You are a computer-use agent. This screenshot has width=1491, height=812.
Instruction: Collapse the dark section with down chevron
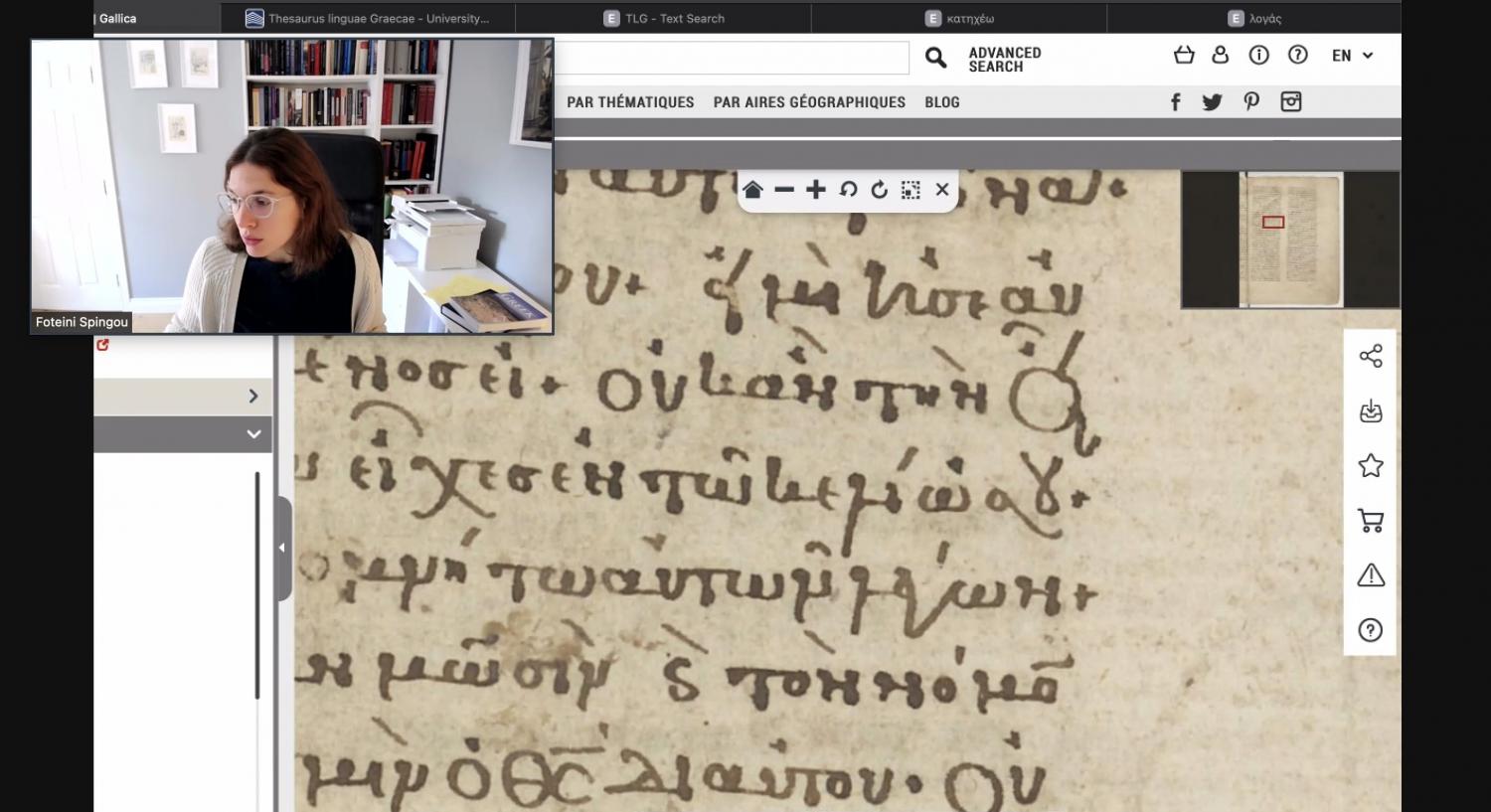coord(253,434)
